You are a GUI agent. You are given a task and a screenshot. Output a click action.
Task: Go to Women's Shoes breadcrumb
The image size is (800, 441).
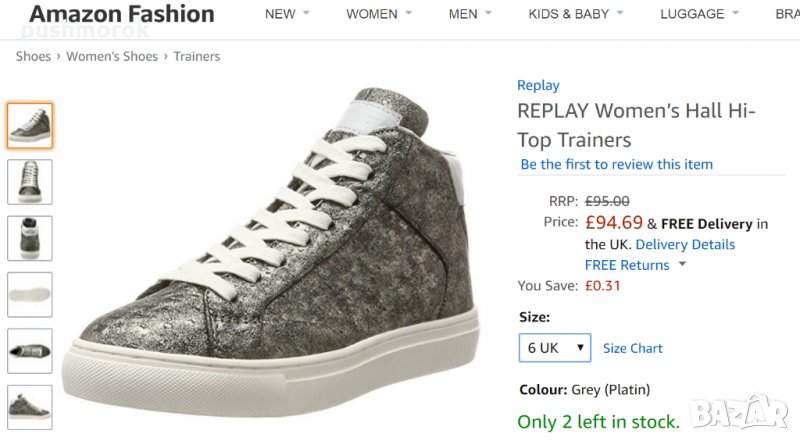point(112,56)
